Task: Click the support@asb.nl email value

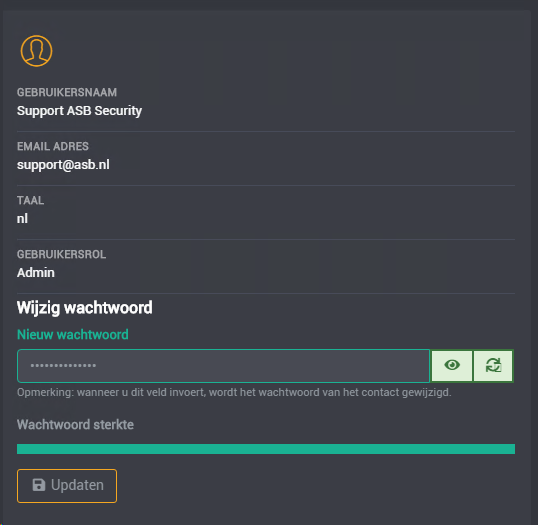Action: pos(63,165)
